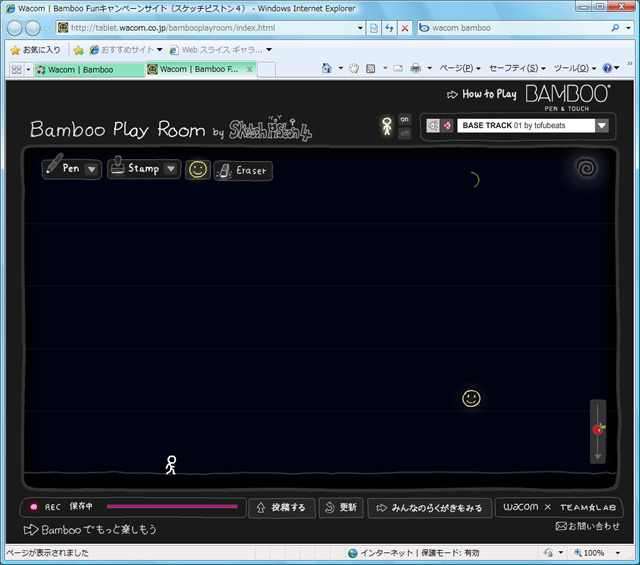Click the read mail icon

pyautogui.click(x=398, y=68)
